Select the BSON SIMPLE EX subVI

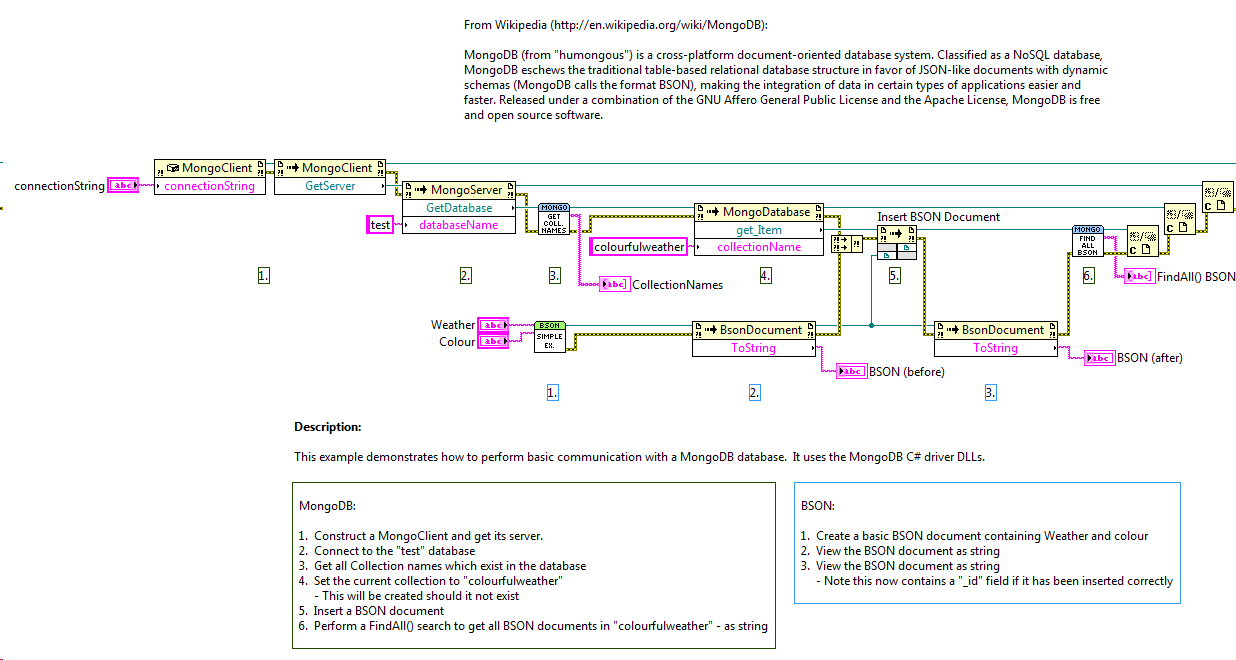[x=550, y=337]
